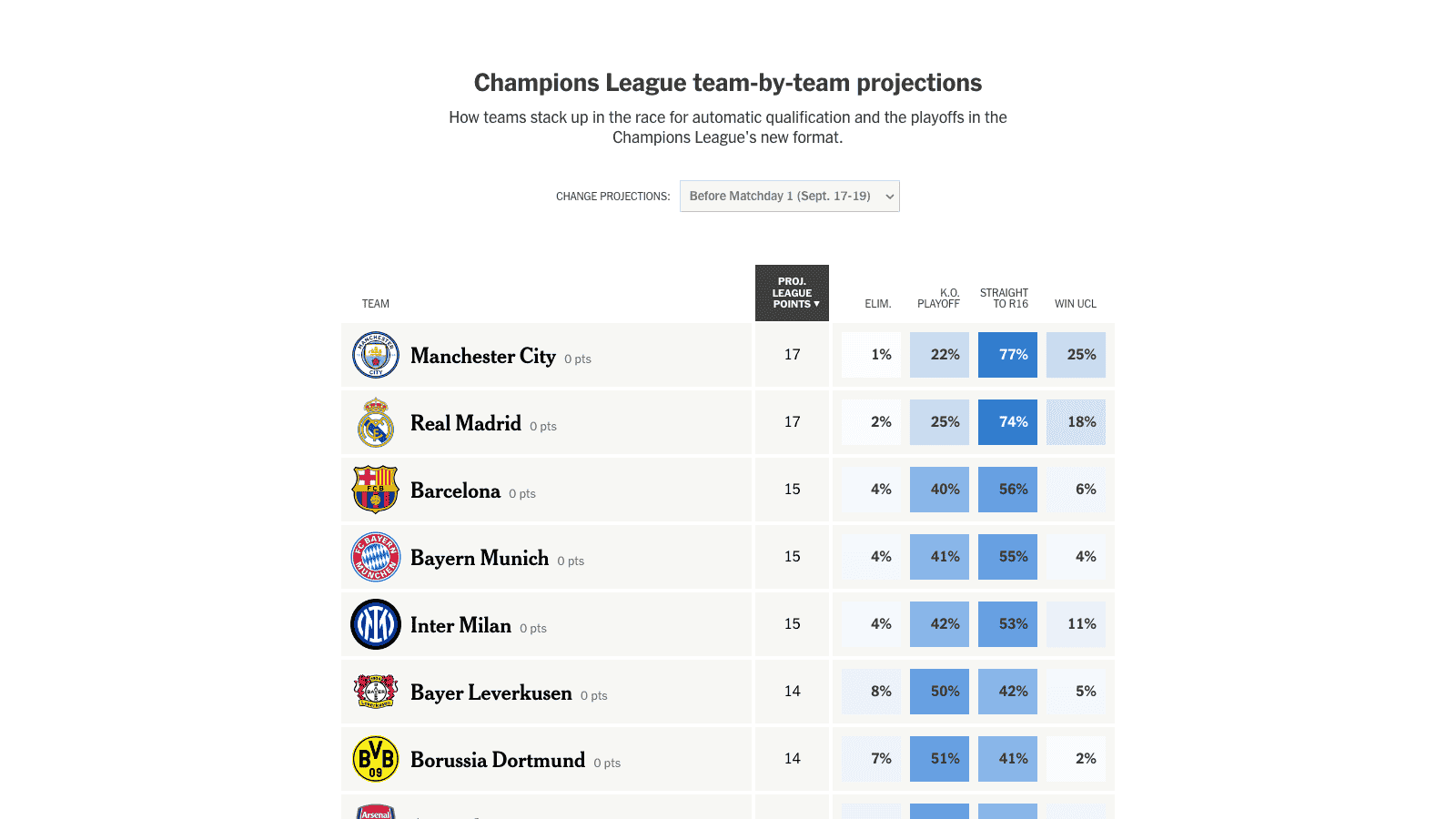
Task: Click the Manchester City club crest
Action: (376, 355)
